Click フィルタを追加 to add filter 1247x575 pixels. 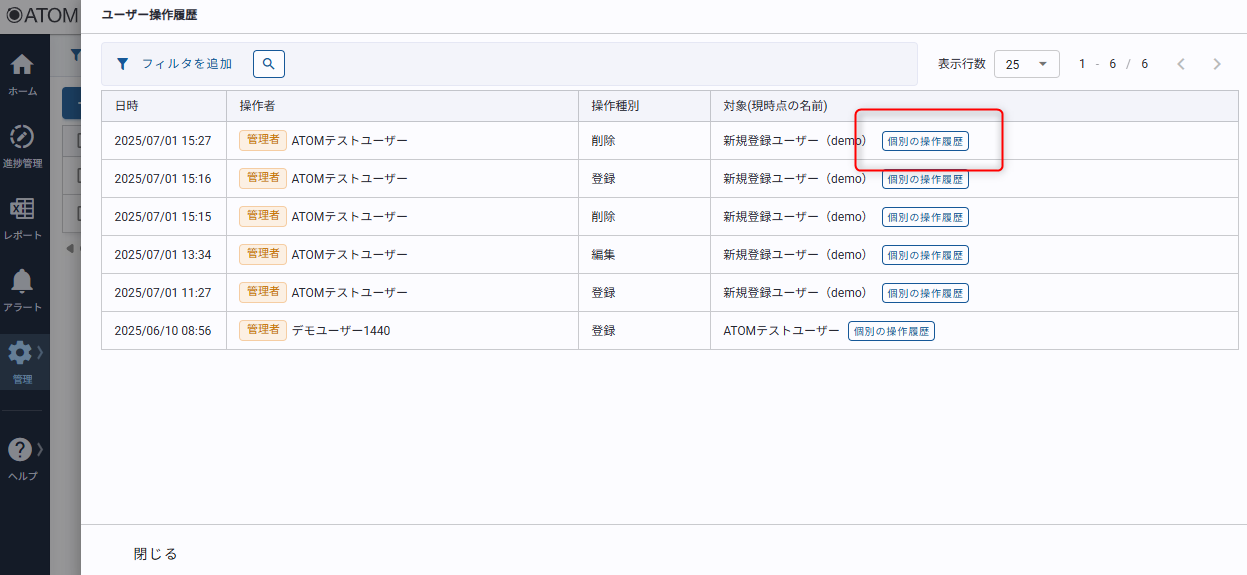coord(186,64)
